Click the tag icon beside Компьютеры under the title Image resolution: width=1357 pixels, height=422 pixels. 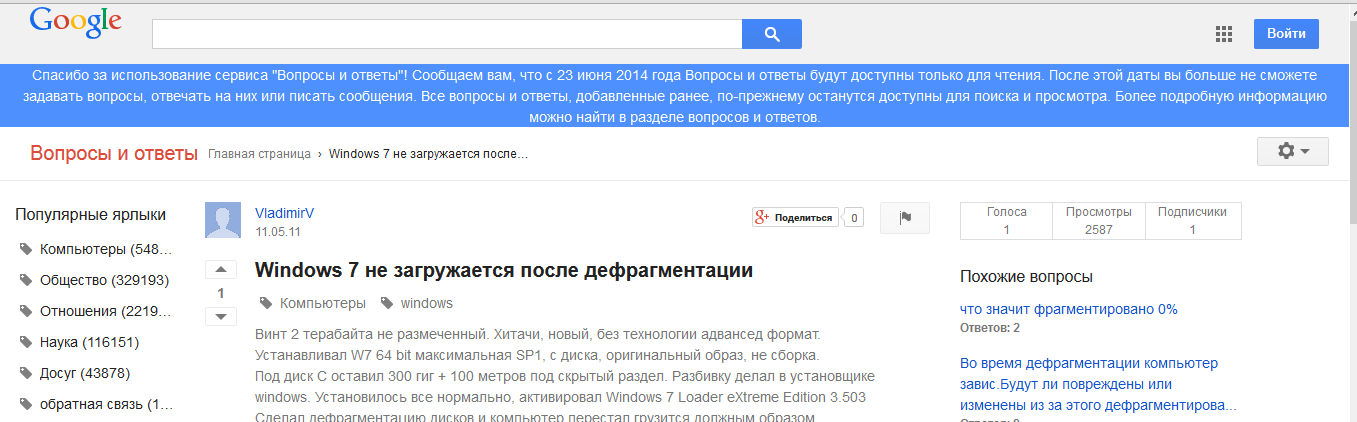266,303
